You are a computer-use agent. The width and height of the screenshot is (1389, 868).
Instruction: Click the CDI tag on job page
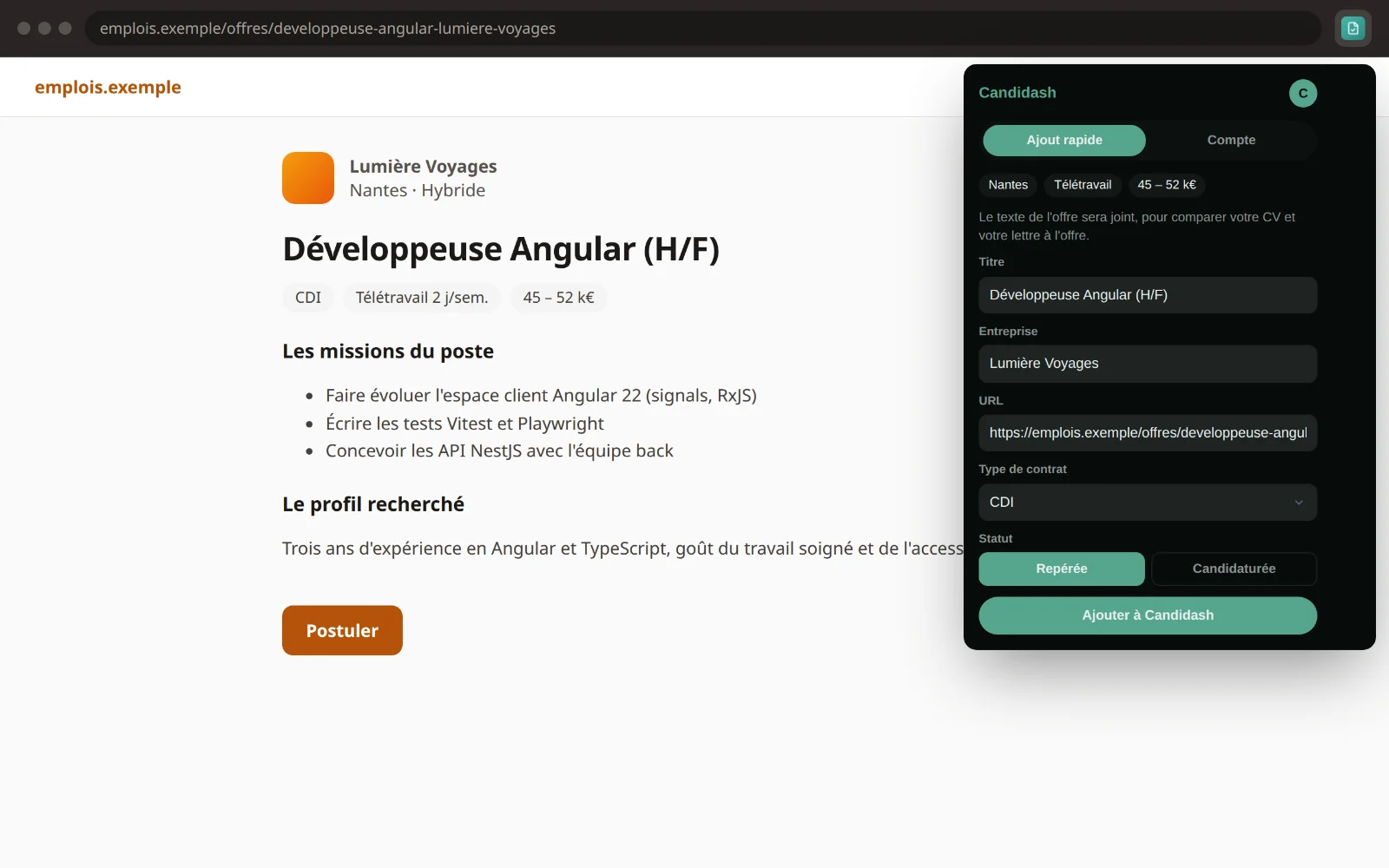308,298
